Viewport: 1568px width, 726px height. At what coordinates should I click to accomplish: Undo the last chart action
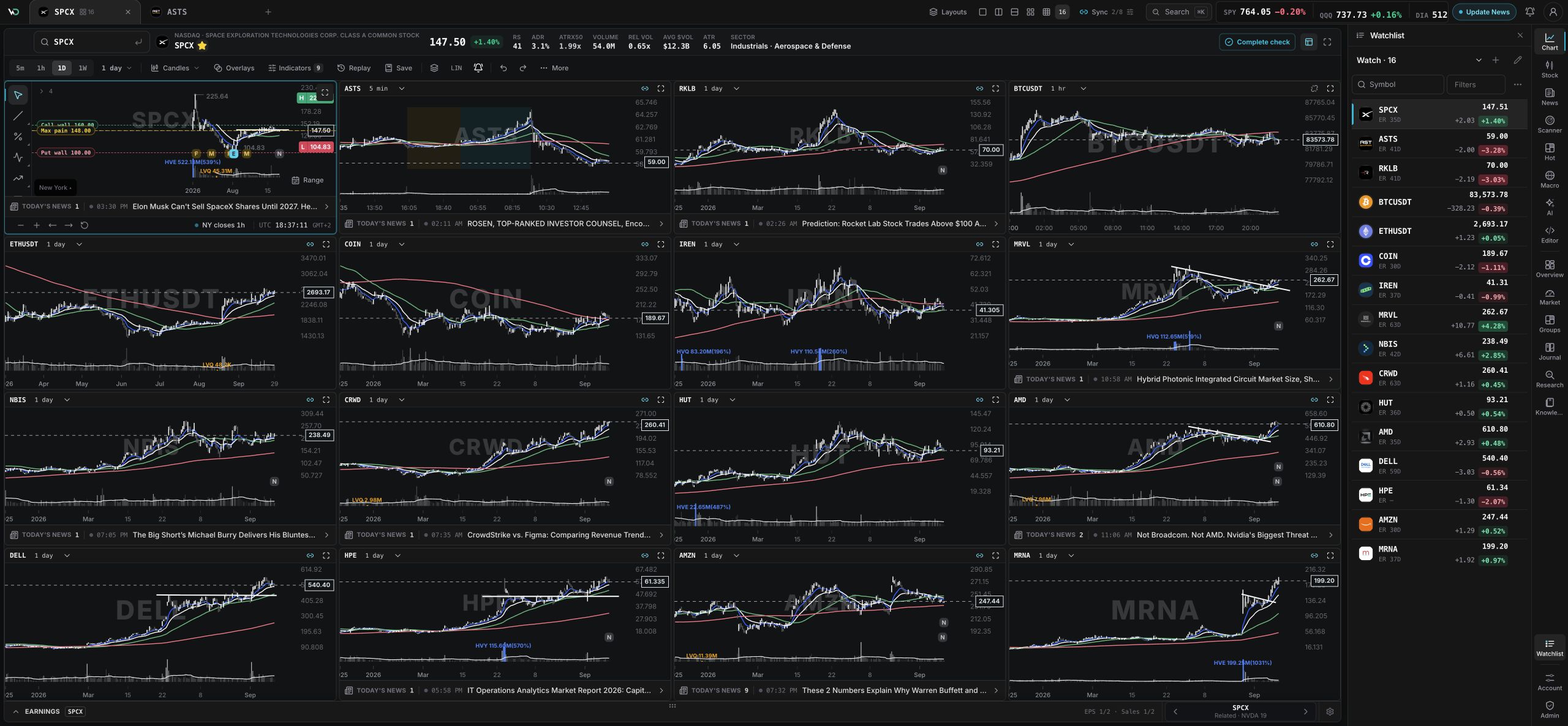503,68
